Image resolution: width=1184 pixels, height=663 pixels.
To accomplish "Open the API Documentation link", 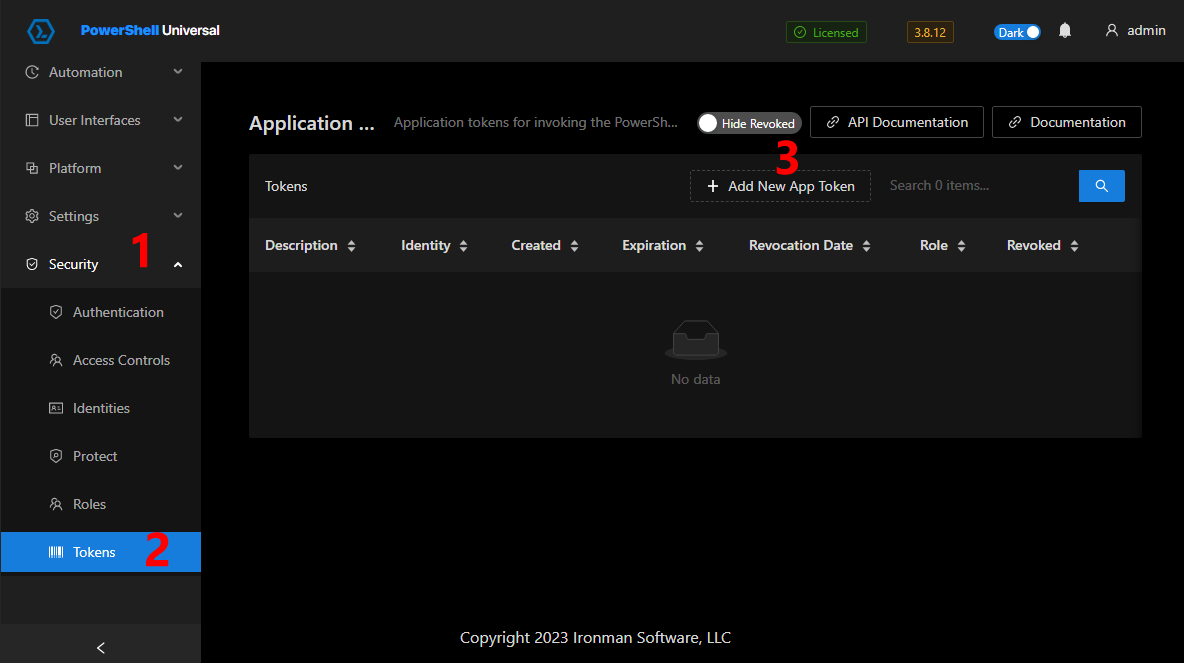I will point(897,122).
